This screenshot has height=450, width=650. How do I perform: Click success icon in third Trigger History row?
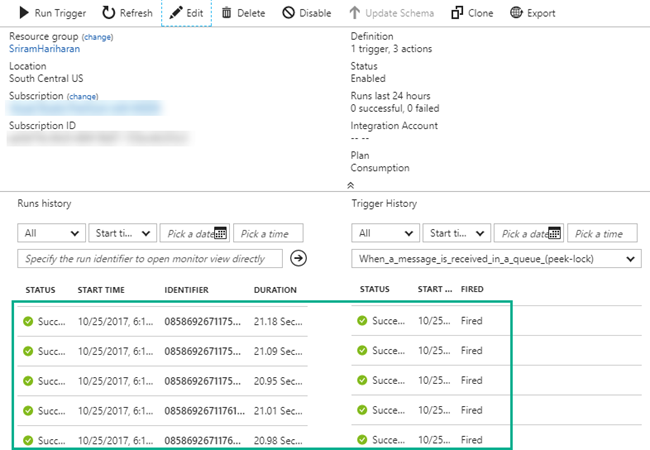(362, 380)
